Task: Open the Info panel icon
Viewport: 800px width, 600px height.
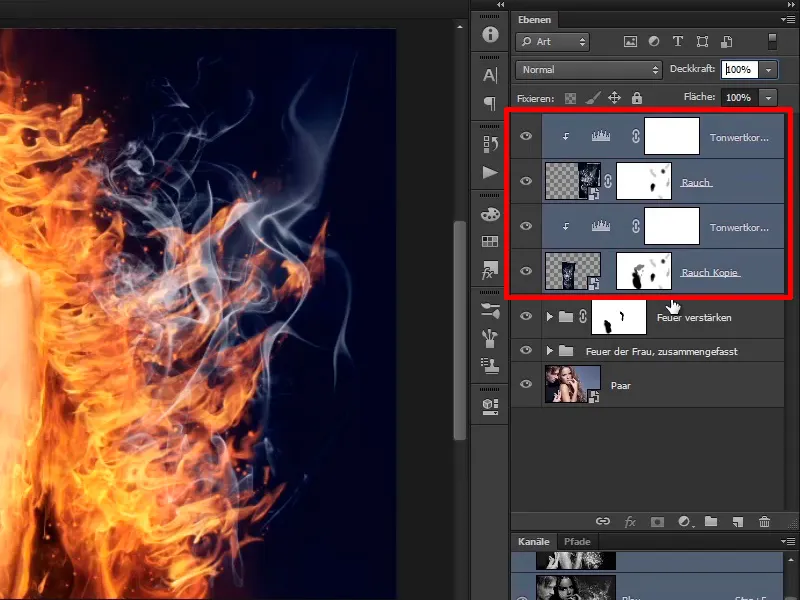Action: click(x=490, y=34)
